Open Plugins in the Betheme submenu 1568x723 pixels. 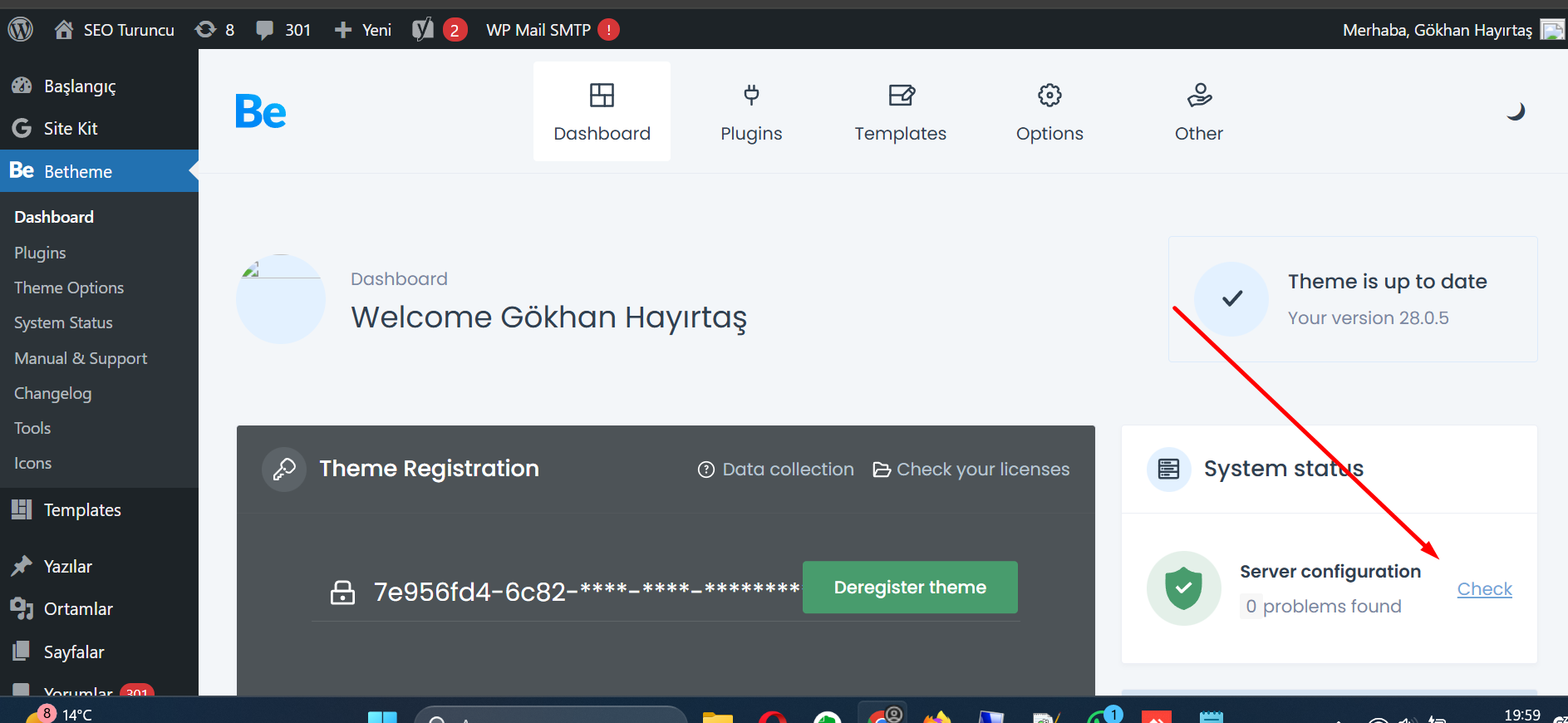40,253
